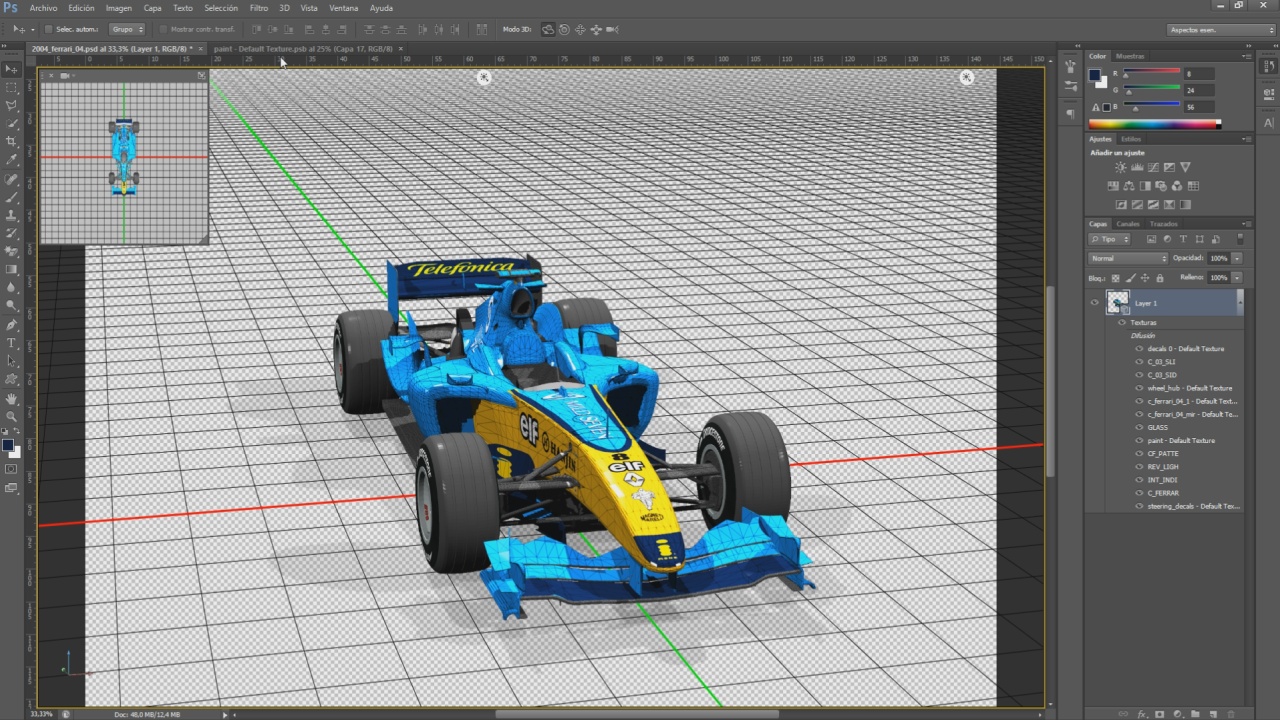The height and width of the screenshot is (720, 1280).
Task: Toggle visibility of Texturas group
Action: click(x=1122, y=323)
